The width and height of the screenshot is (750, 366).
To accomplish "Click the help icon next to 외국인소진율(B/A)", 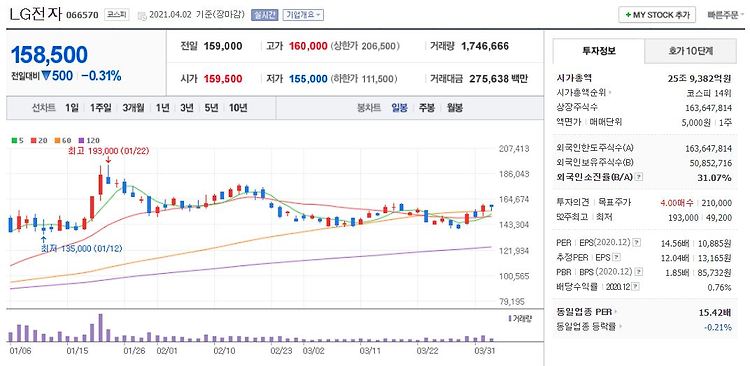I will coord(639,177).
